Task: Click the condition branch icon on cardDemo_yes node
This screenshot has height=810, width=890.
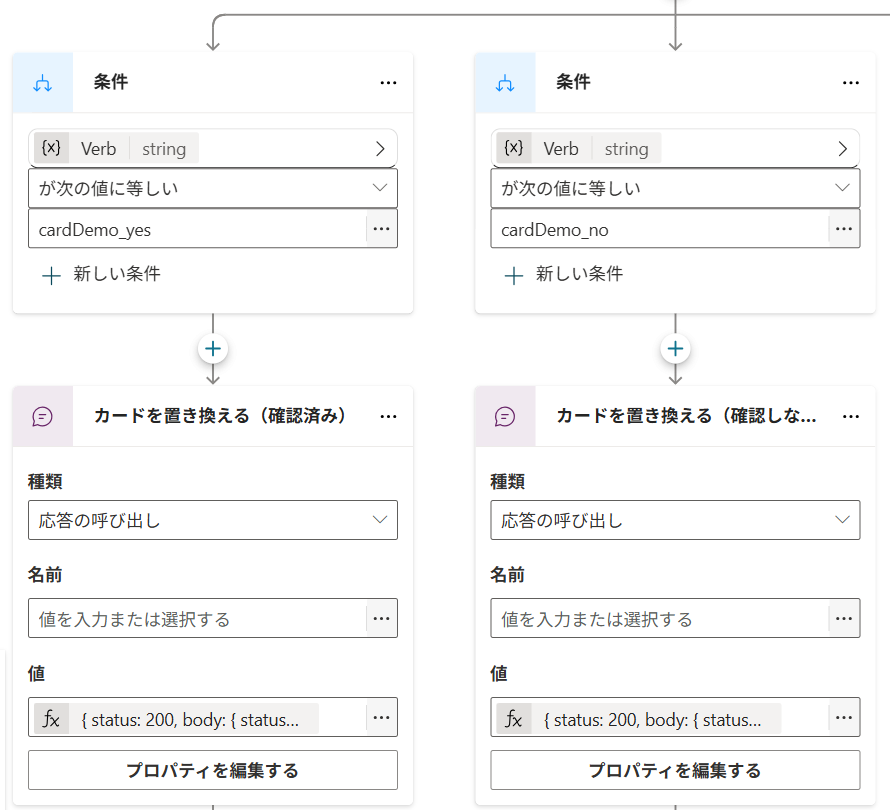Action: point(43,83)
